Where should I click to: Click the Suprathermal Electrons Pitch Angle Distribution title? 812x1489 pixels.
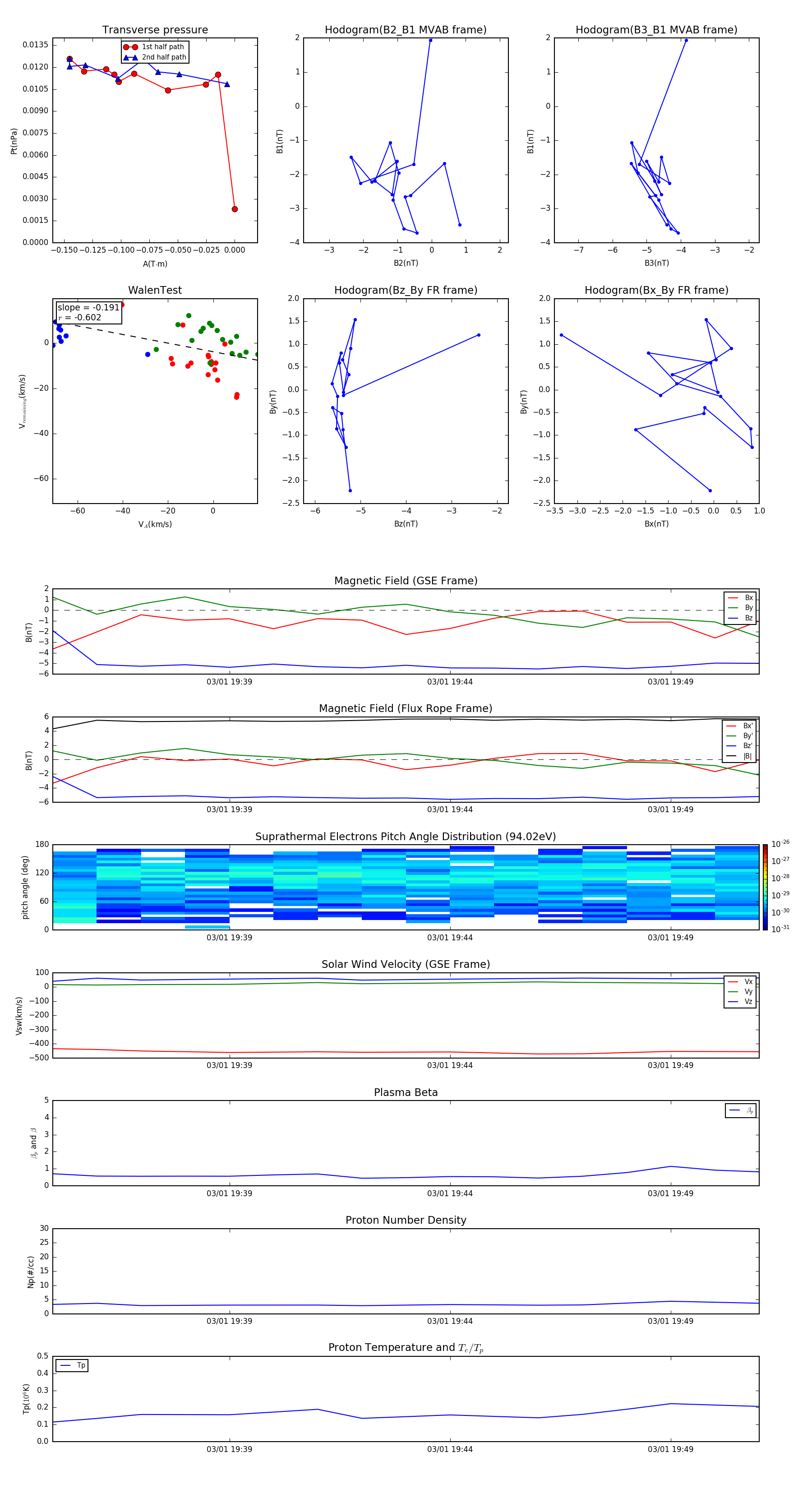pyautogui.click(x=406, y=837)
